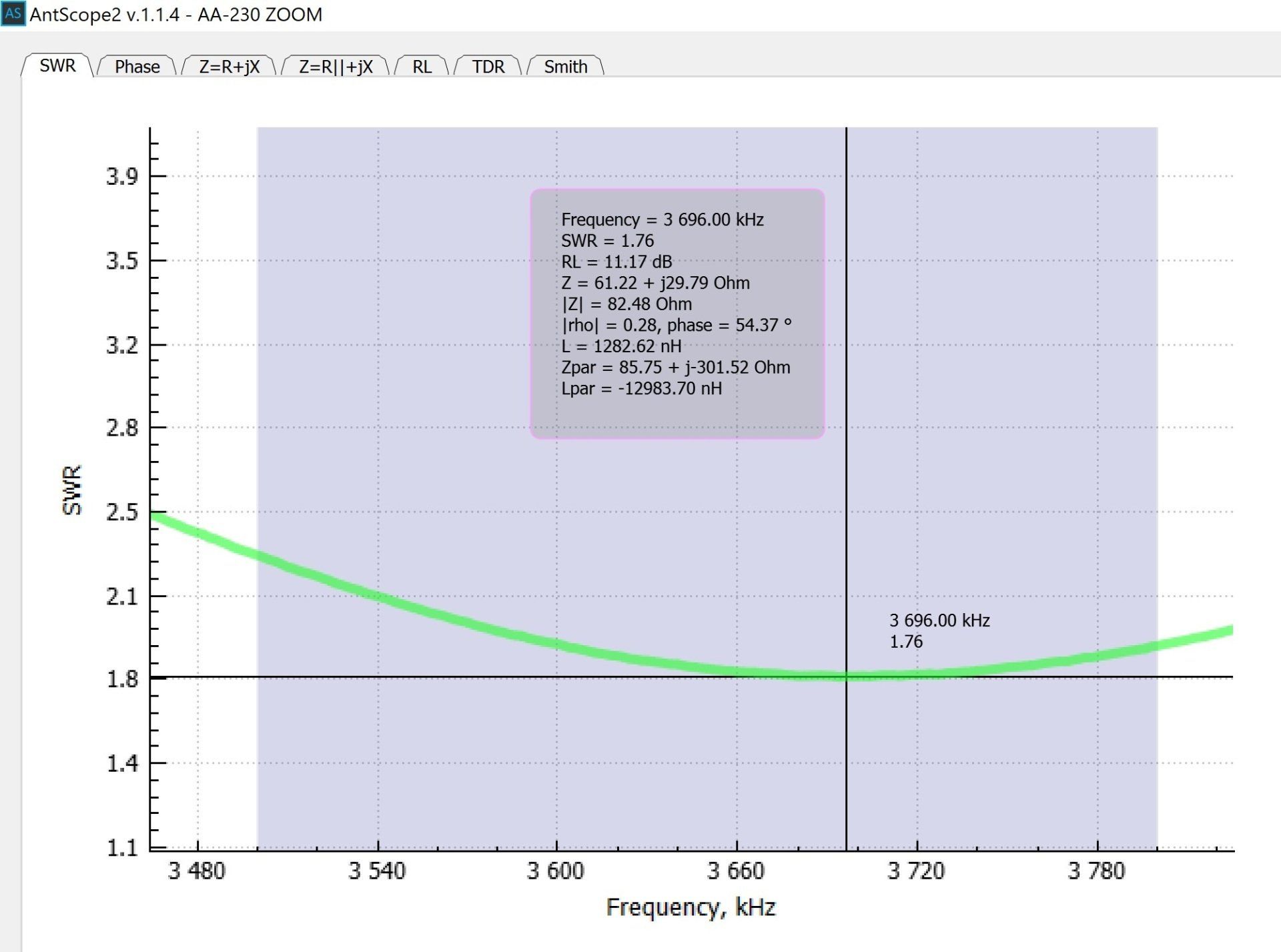
Task: Click the measurement info box with Frequency readout
Action: click(677, 314)
